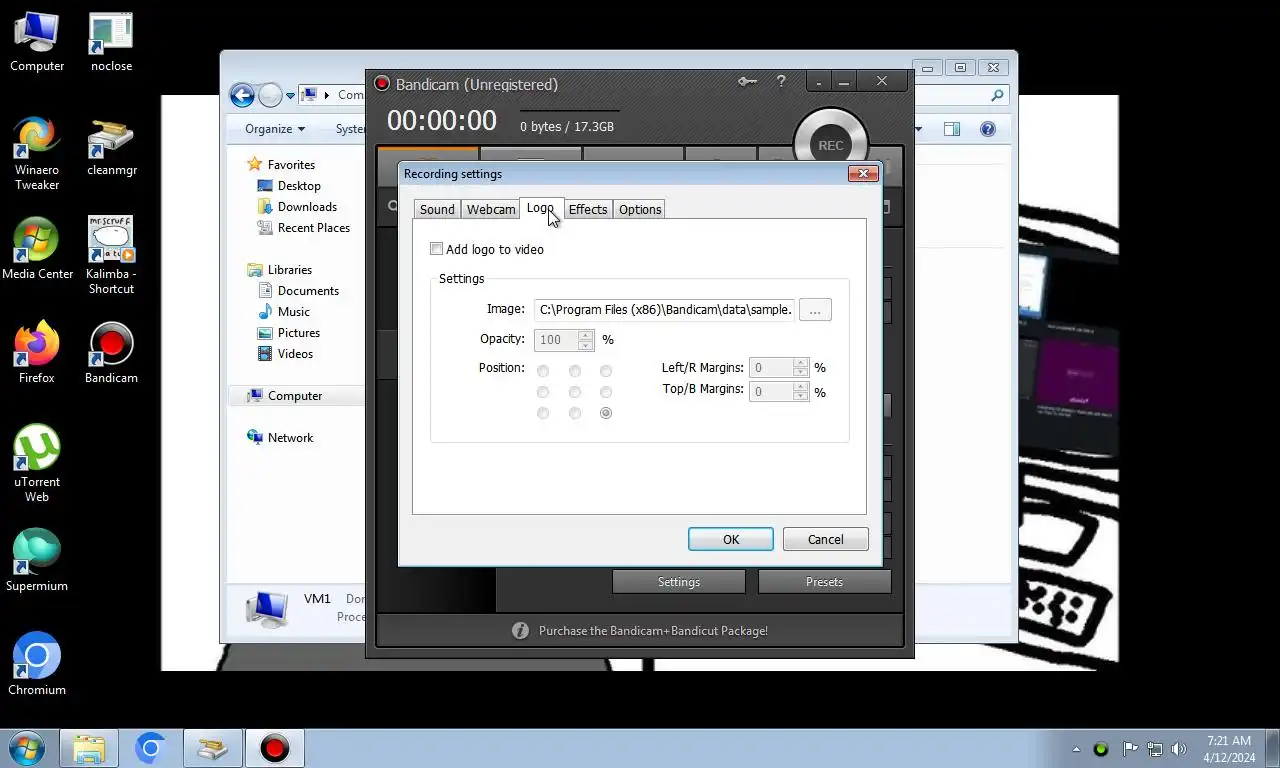Open Explorer recent pages dropdown arrow
The height and width of the screenshot is (768, 1280).
pyautogui.click(x=291, y=96)
